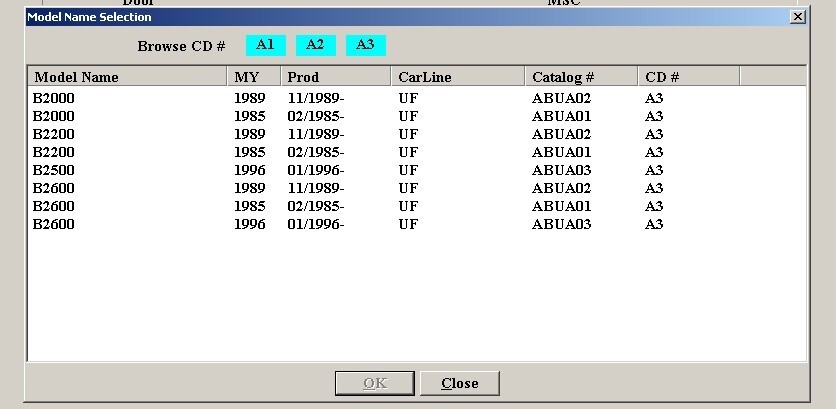This screenshot has height=409, width=836.
Task: Click UF carline in B2500 row
Action: [408, 171]
